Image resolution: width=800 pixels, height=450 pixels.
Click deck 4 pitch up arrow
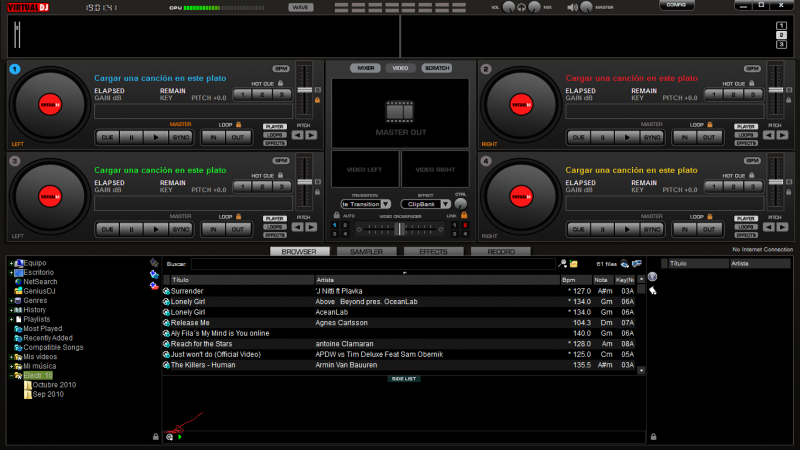(782, 227)
